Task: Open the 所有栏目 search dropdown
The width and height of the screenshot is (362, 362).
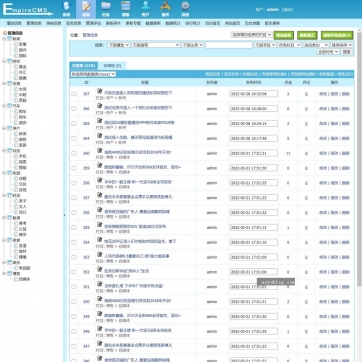Action: [289, 45]
